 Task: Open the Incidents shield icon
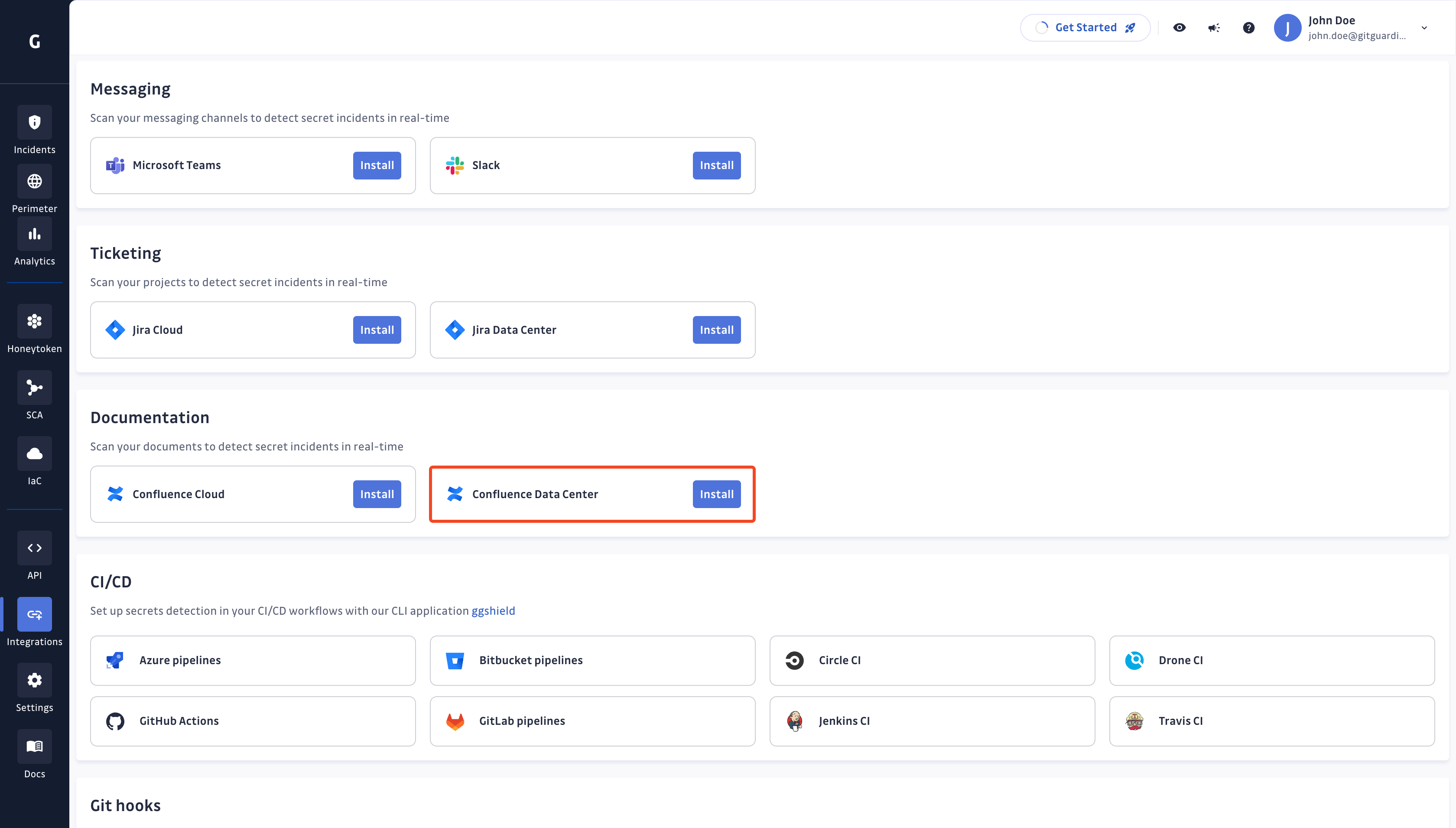click(x=35, y=122)
